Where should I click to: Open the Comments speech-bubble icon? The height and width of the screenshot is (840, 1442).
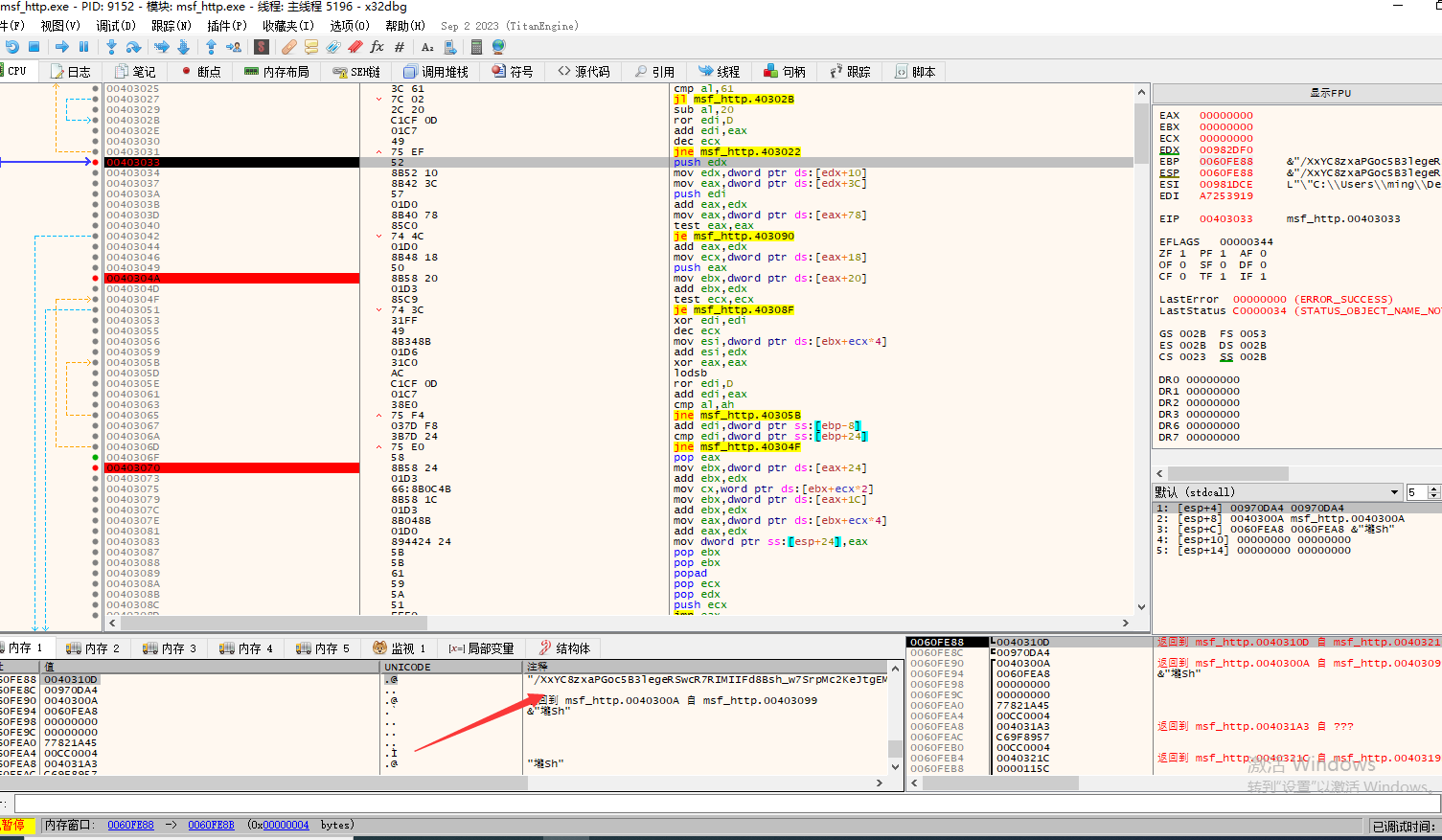[310, 46]
